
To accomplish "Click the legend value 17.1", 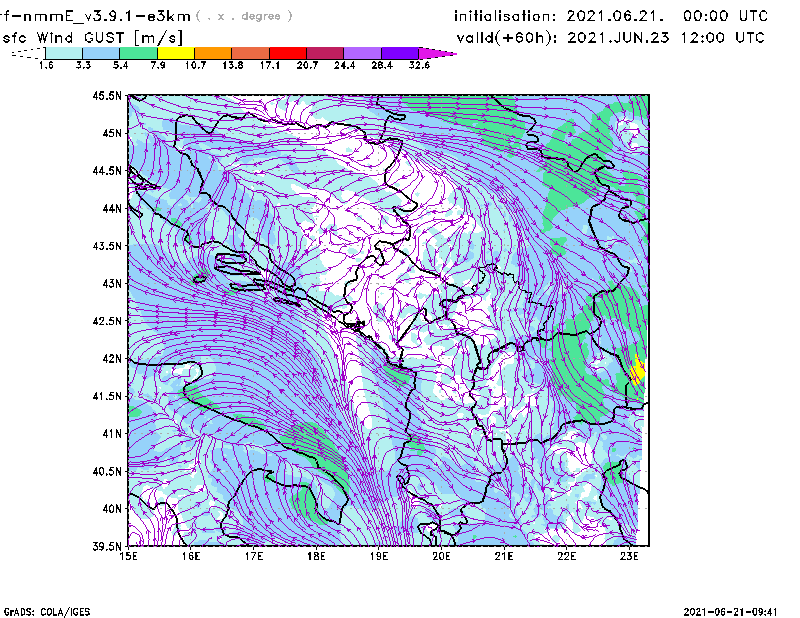I will coord(270,65).
